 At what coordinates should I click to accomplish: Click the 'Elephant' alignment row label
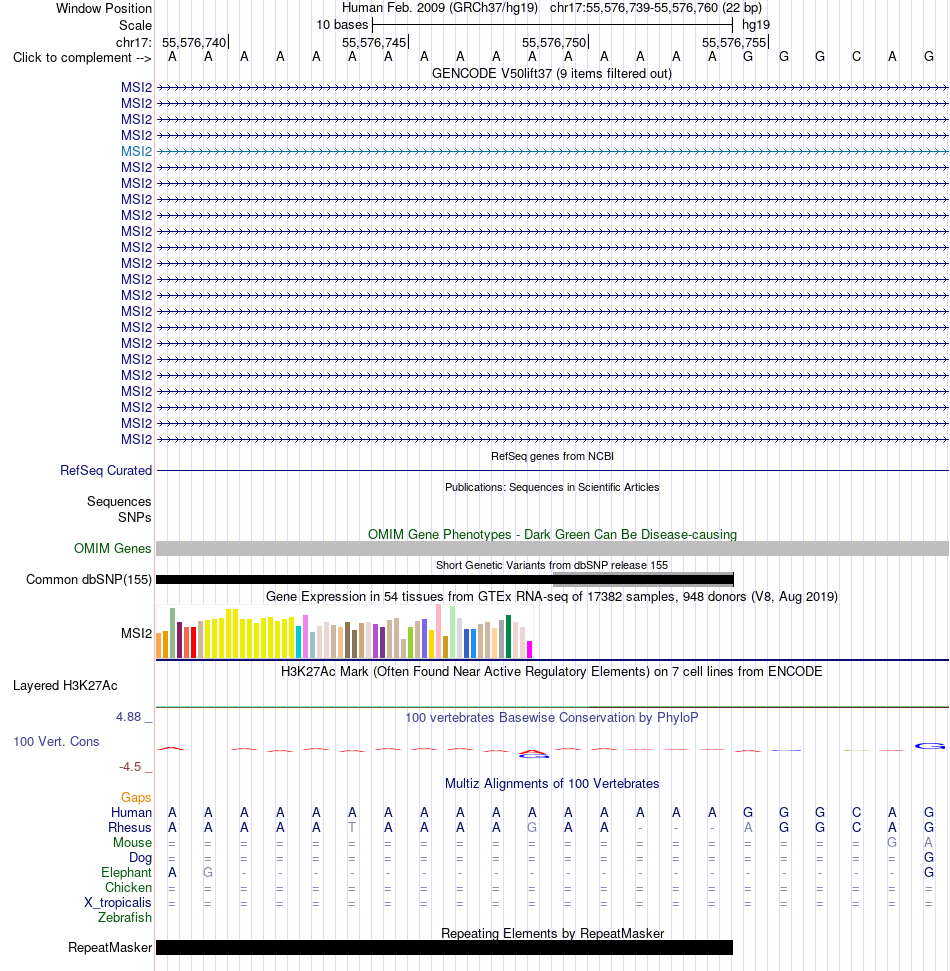point(126,873)
